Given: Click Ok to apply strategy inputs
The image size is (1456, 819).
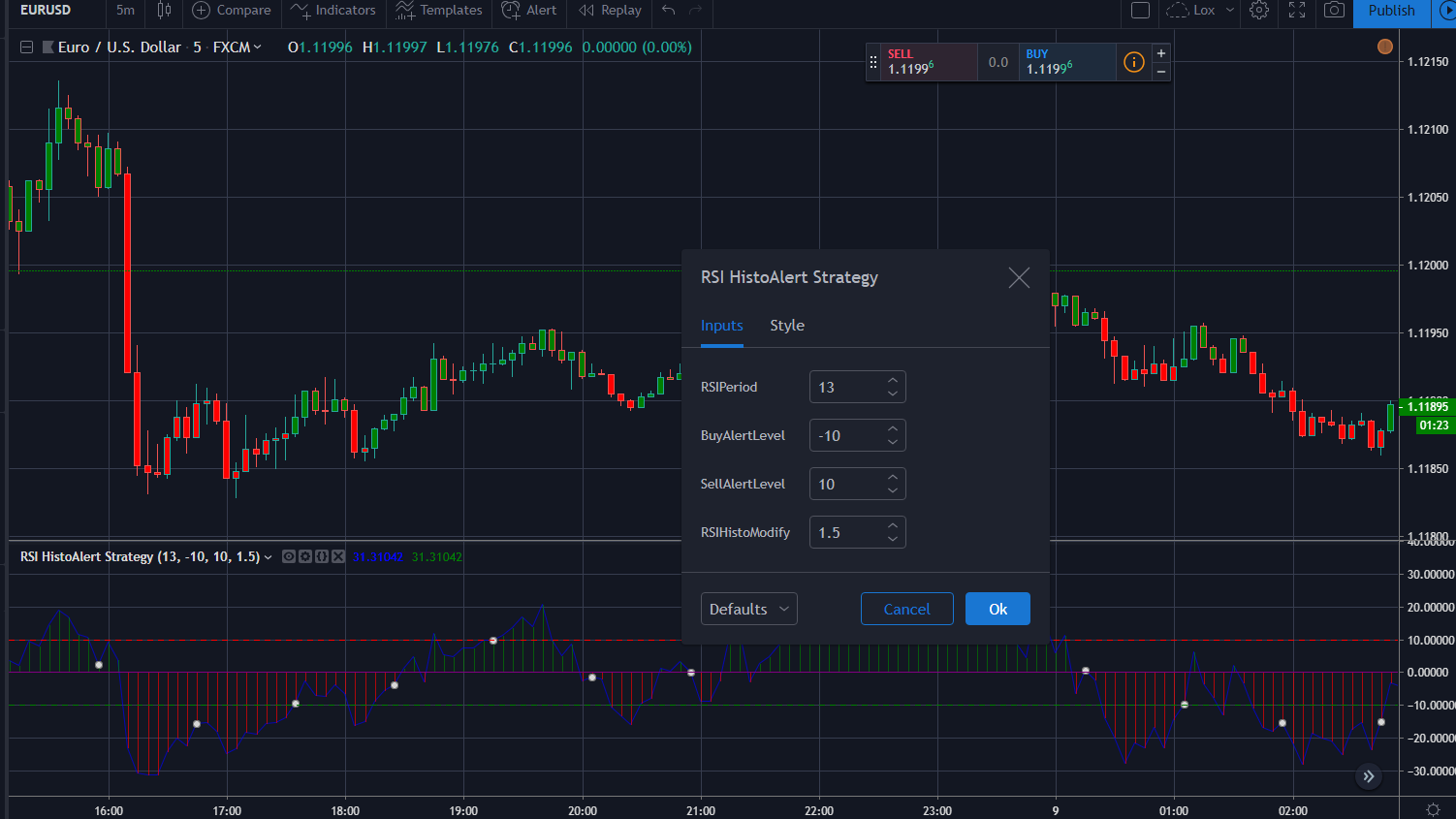Looking at the screenshot, I should click(997, 609).
